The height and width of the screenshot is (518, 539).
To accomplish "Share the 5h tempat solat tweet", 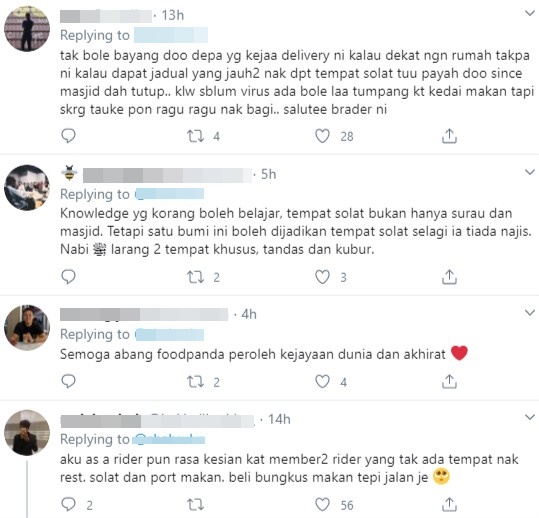I will pyautogui.click(x=449, y=277).
